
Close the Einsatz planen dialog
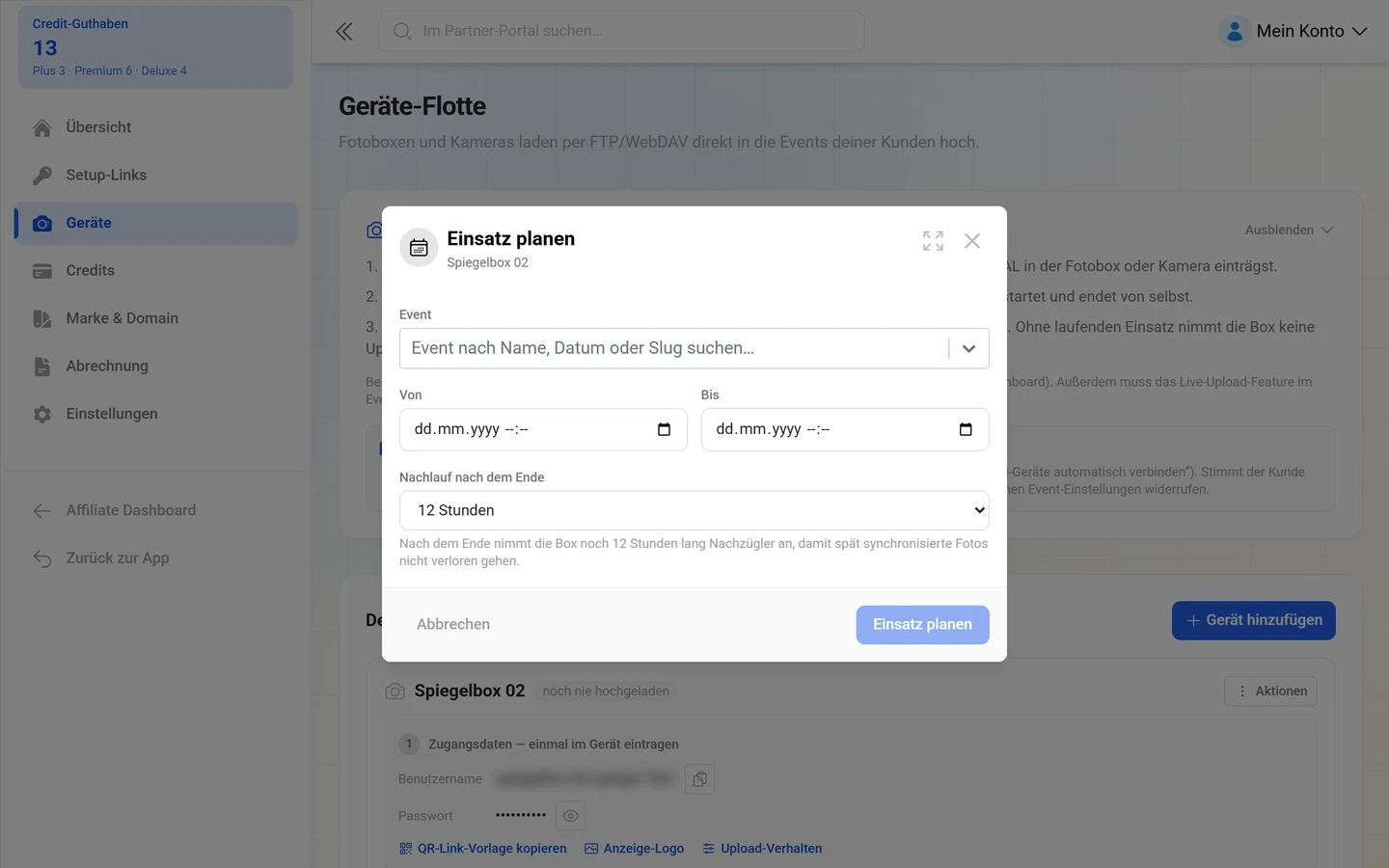(972, 241)
